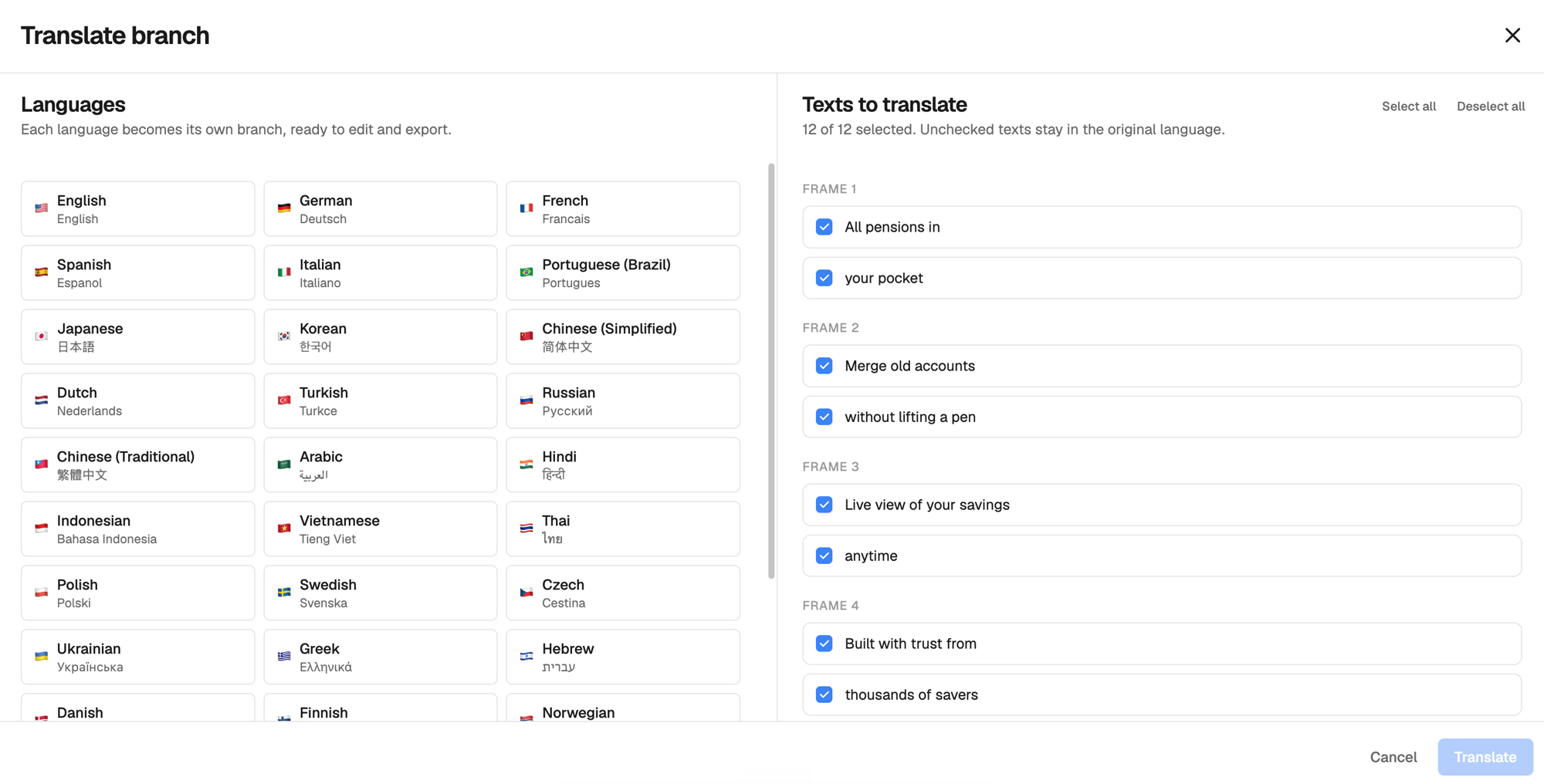Click the United States flag icon for English
The image size is (1544, 784).
point(42,208)
